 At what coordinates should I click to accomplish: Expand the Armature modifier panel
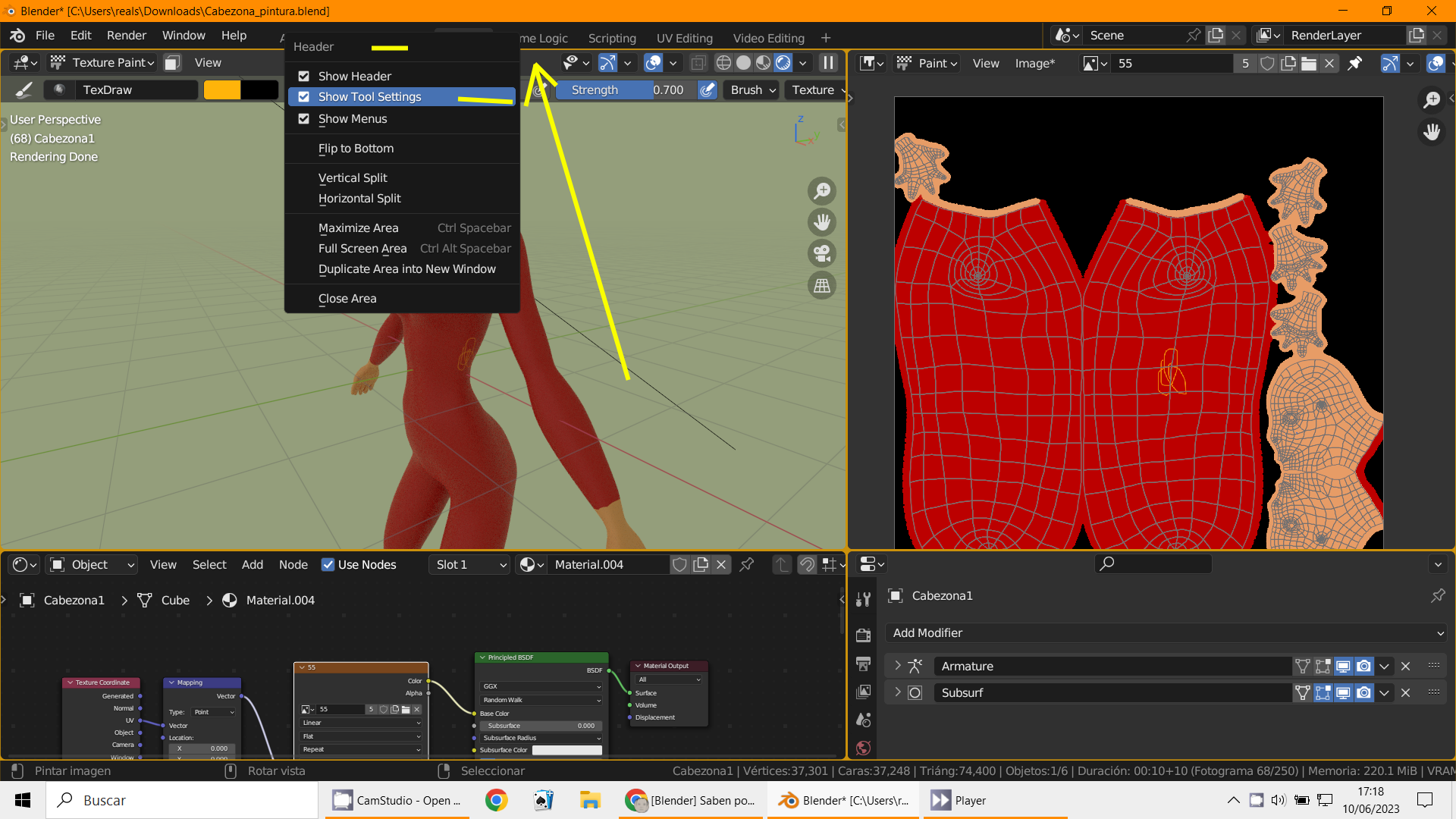(x=898, y=666)
